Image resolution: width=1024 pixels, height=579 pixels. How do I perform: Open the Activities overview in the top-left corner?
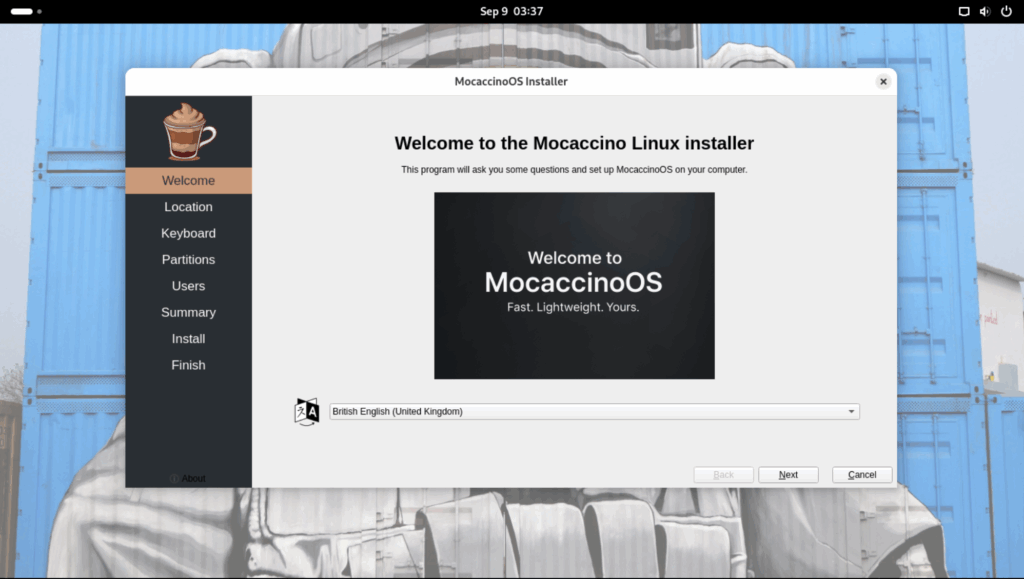click(x=25, y=11)
